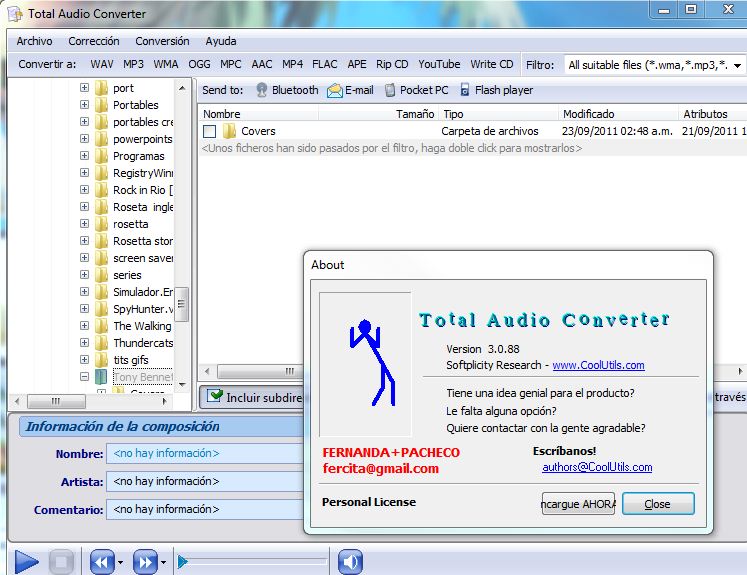The image size is (747, 575).
Task: Click the folder tree horizontal scrollbar thumb
Action: click(x=56, y=401)
